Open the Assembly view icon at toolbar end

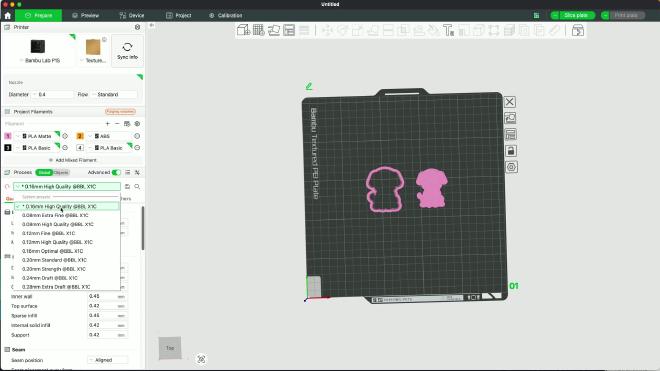[x=578, y=30]
